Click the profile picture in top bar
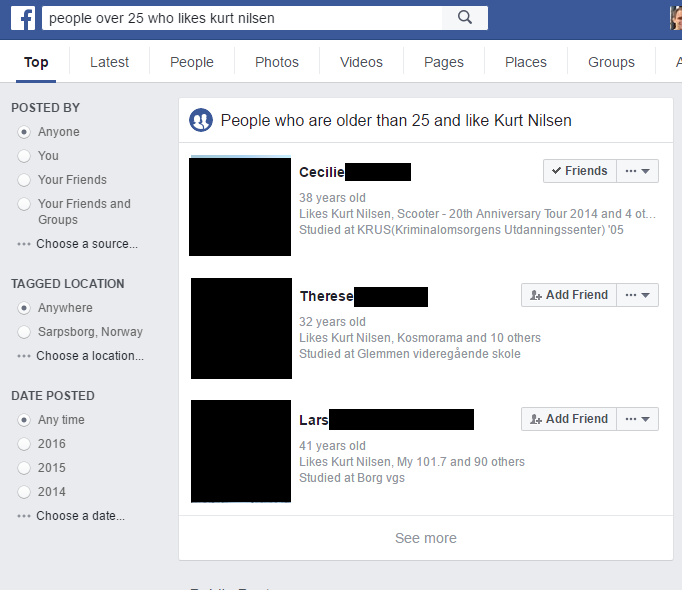Image resolution: width=682 pixels, height=590 pixels. tap(676, 18)
